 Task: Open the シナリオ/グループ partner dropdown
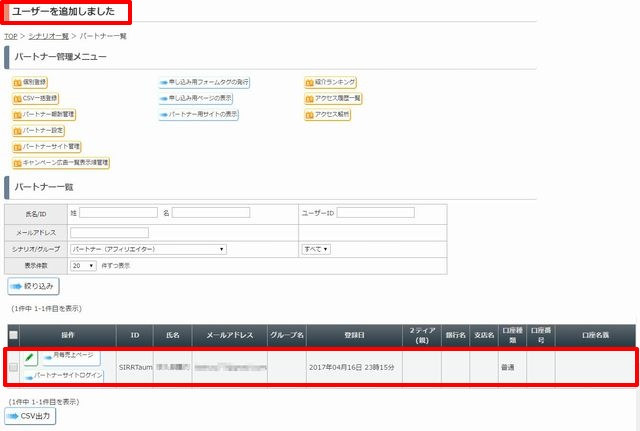click(148, 249)
